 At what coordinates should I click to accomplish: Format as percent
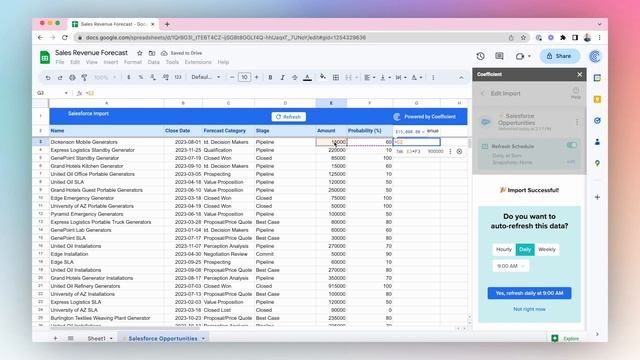point(141,78)
